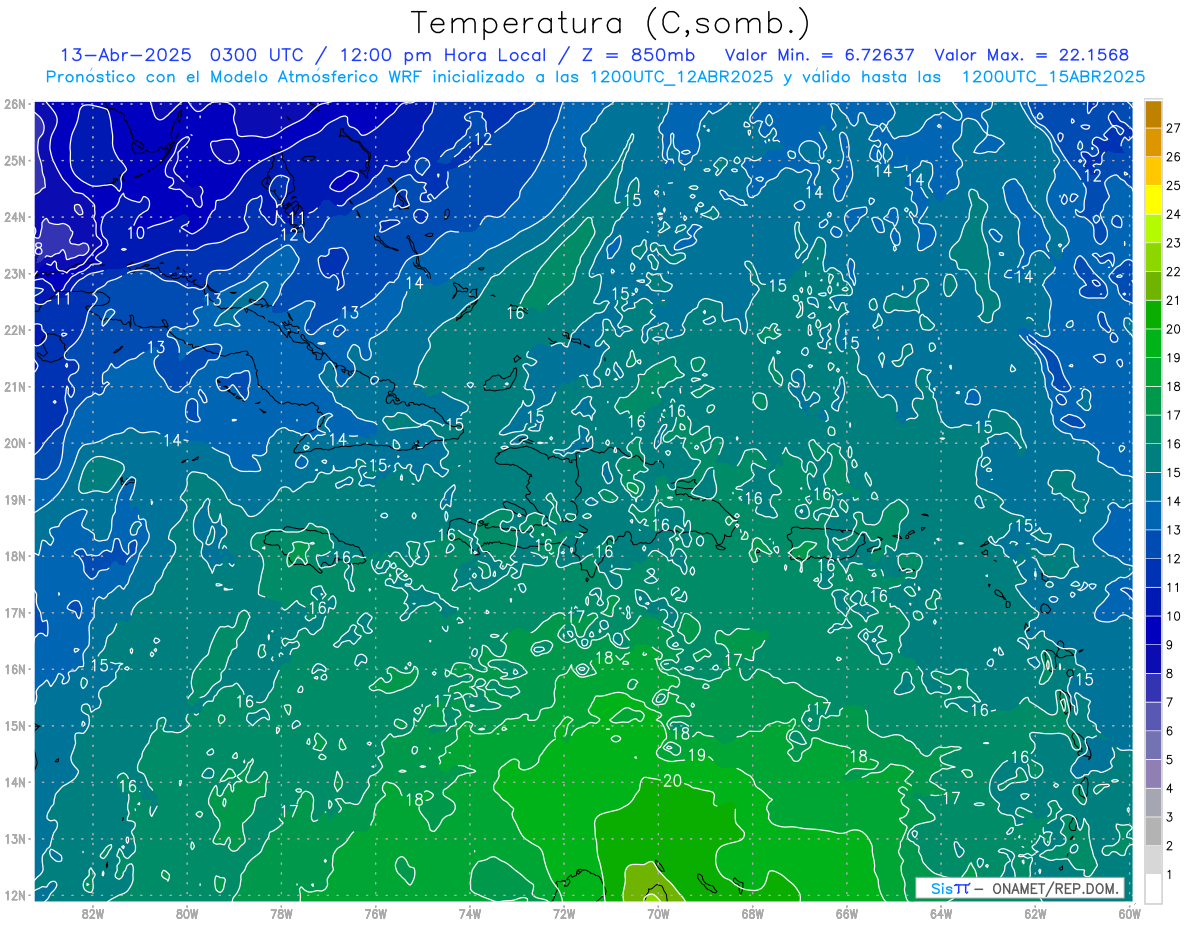Image resolution: width=1200 pixels, height=927 pixels.
Task: Click the '16N' latitude axis label
Action: tap(14, 669)
